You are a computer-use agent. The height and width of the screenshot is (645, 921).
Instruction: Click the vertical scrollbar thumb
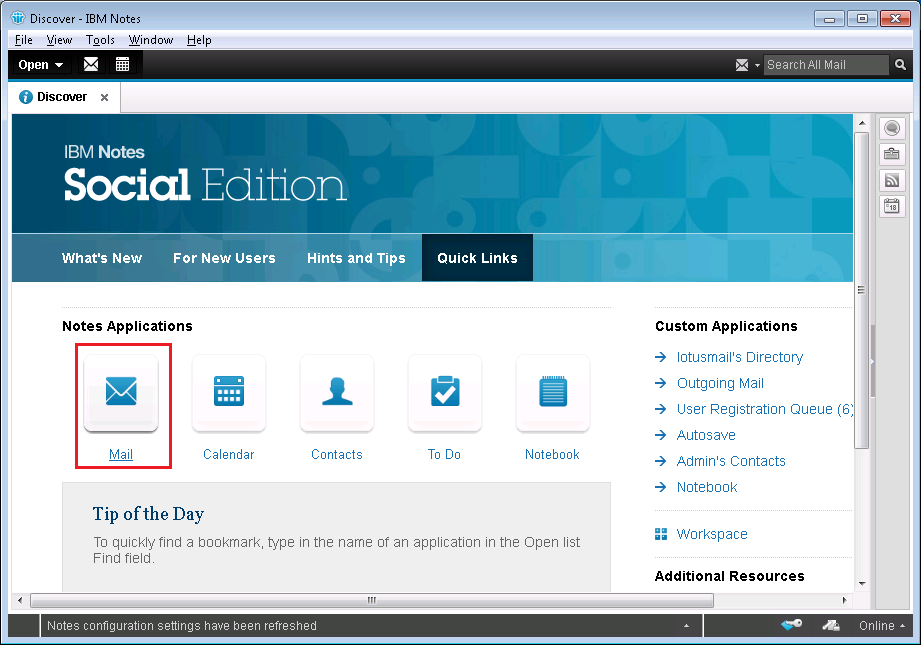point(862,290)
